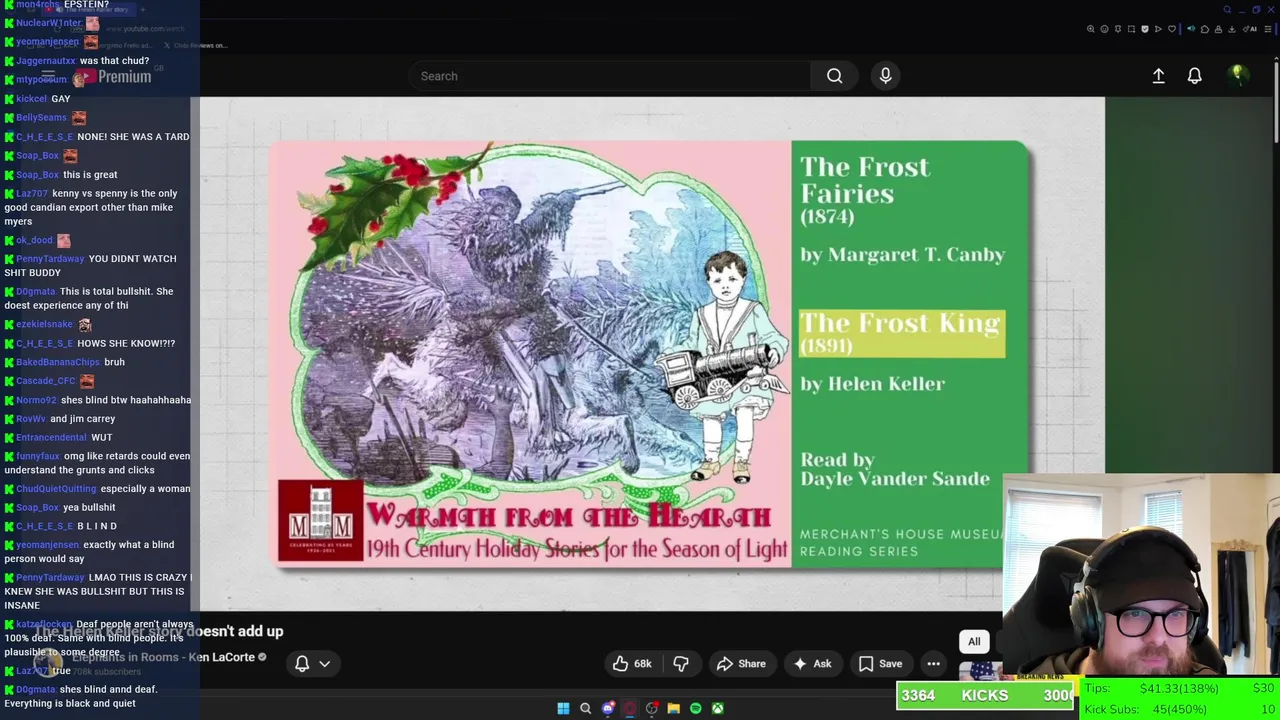This screenshot has height=720, width=1280.
Task: Click chat username Normo92
Action: (x=36, y=400)
